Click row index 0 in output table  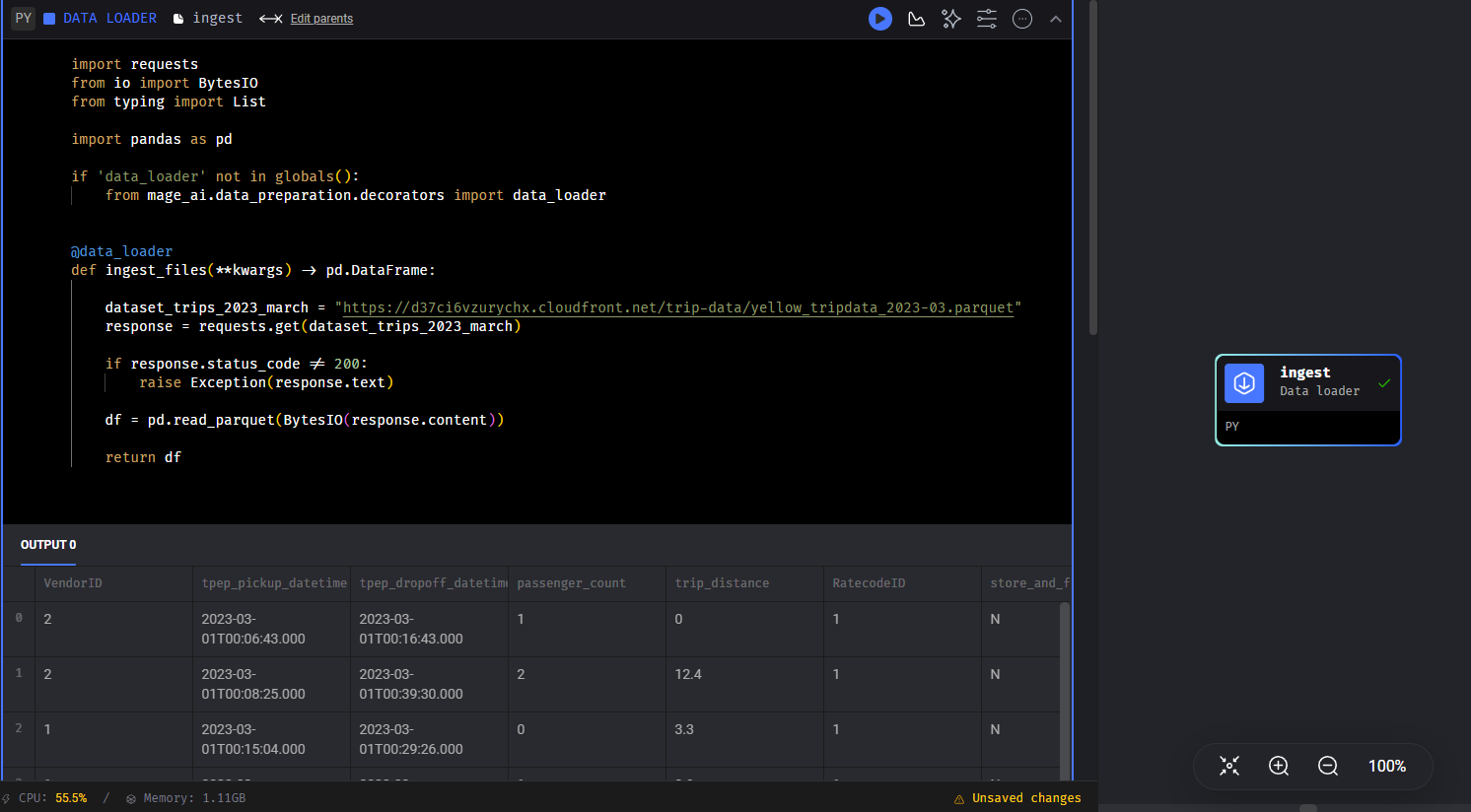(x=19, y=618)
